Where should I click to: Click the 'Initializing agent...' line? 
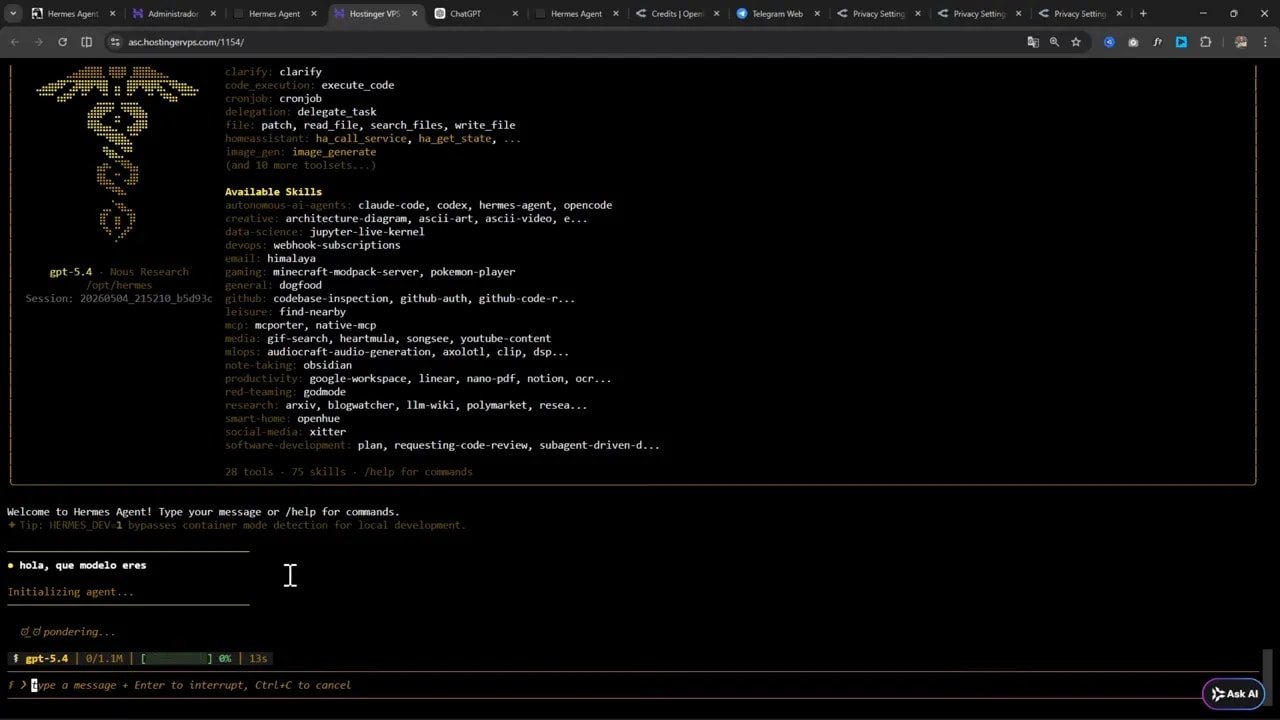coord(70,592)
